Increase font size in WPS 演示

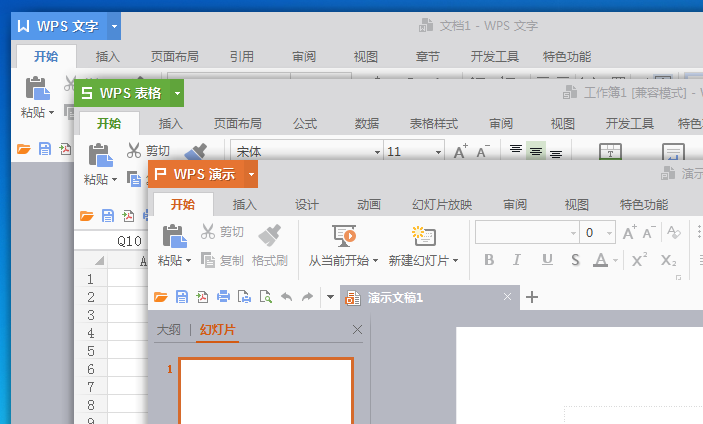pos(629,232)
